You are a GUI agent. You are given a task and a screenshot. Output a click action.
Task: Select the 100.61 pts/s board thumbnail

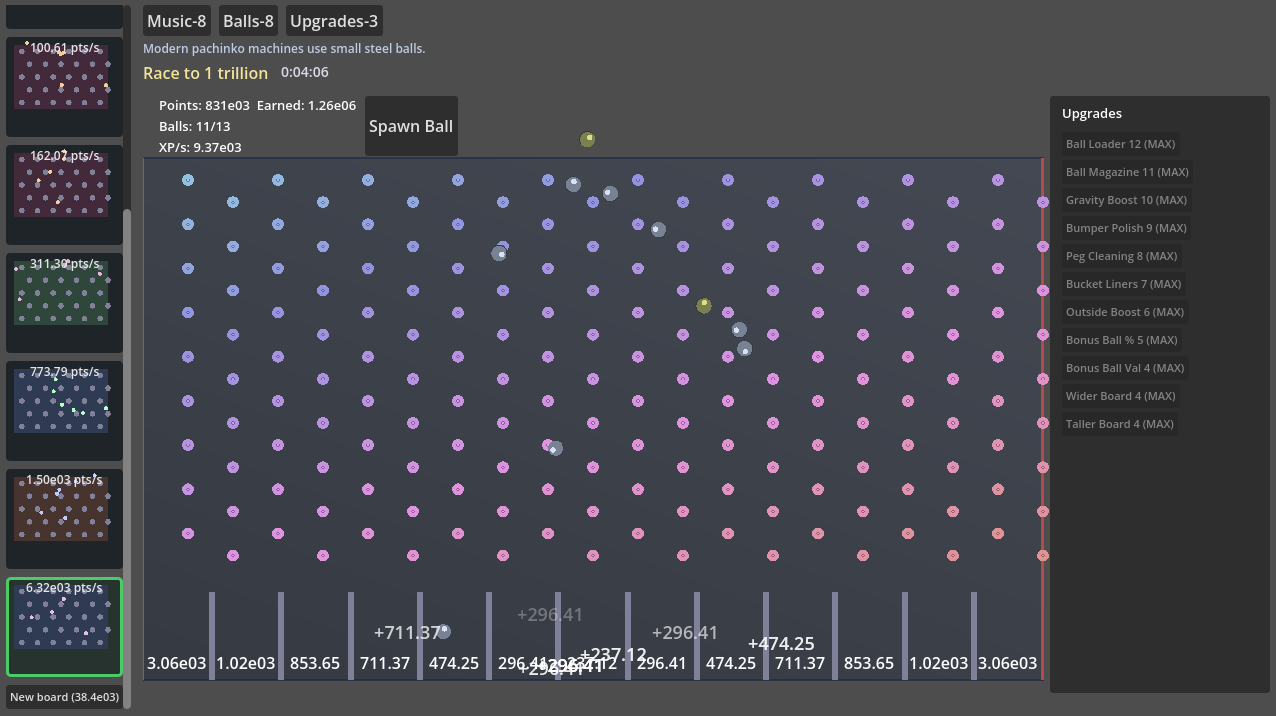click(64, 86)
